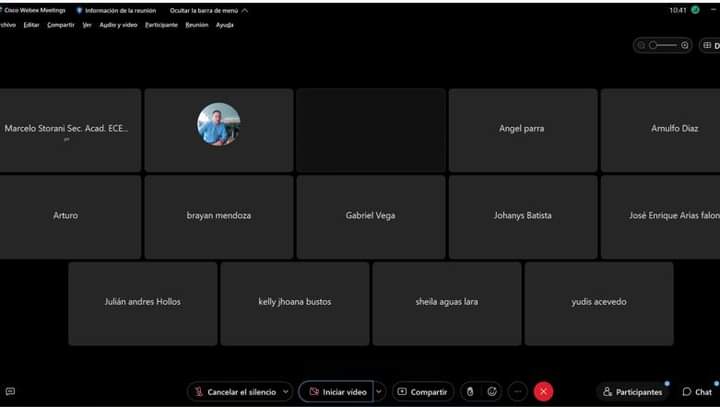Screen dimensions: 720x407
Task: Select the brayan mendoza participant tile
Action: click(x=219, y=217)
